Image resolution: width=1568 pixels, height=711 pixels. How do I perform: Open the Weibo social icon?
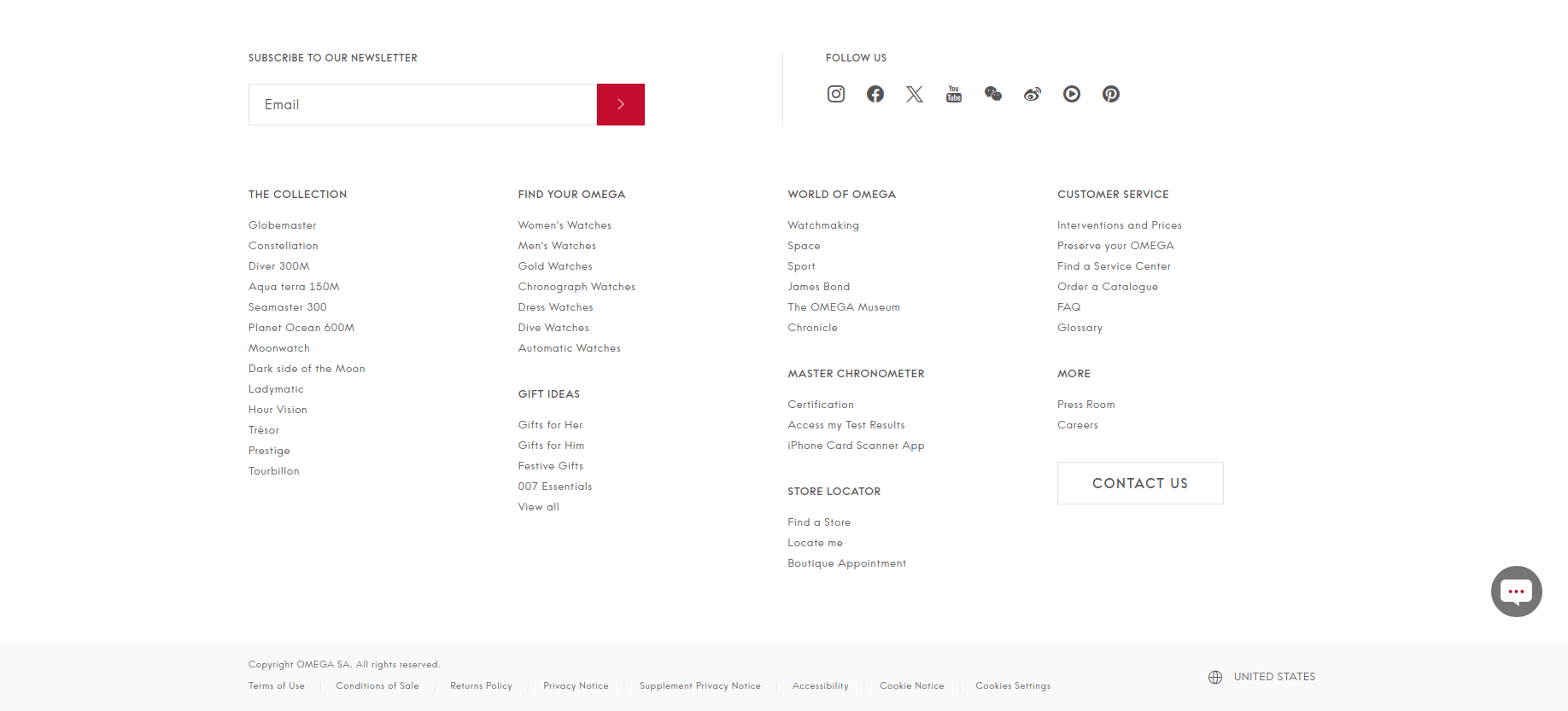coord(1033,94)
